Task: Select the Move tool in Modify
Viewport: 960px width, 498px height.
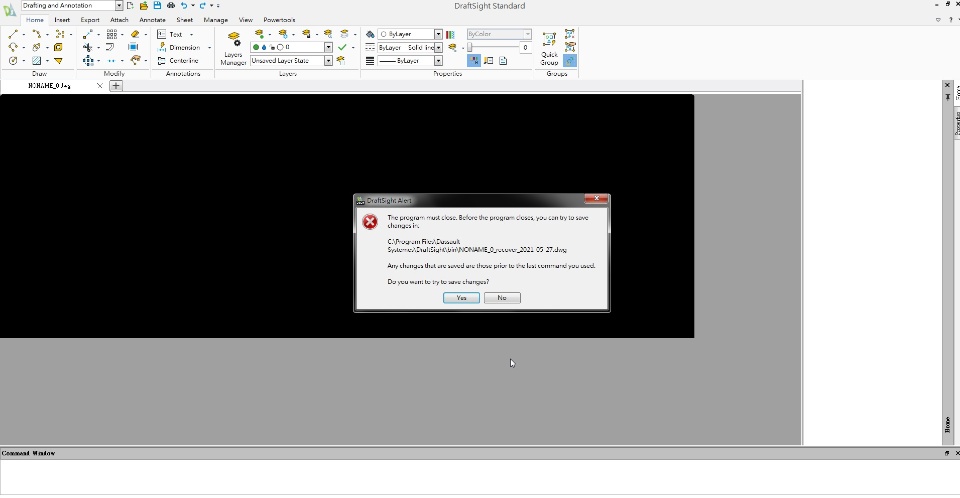Action: [x=88, y=61]
